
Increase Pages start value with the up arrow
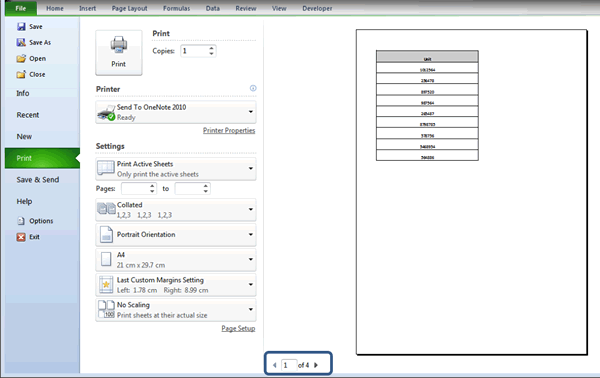pos(152,186)
